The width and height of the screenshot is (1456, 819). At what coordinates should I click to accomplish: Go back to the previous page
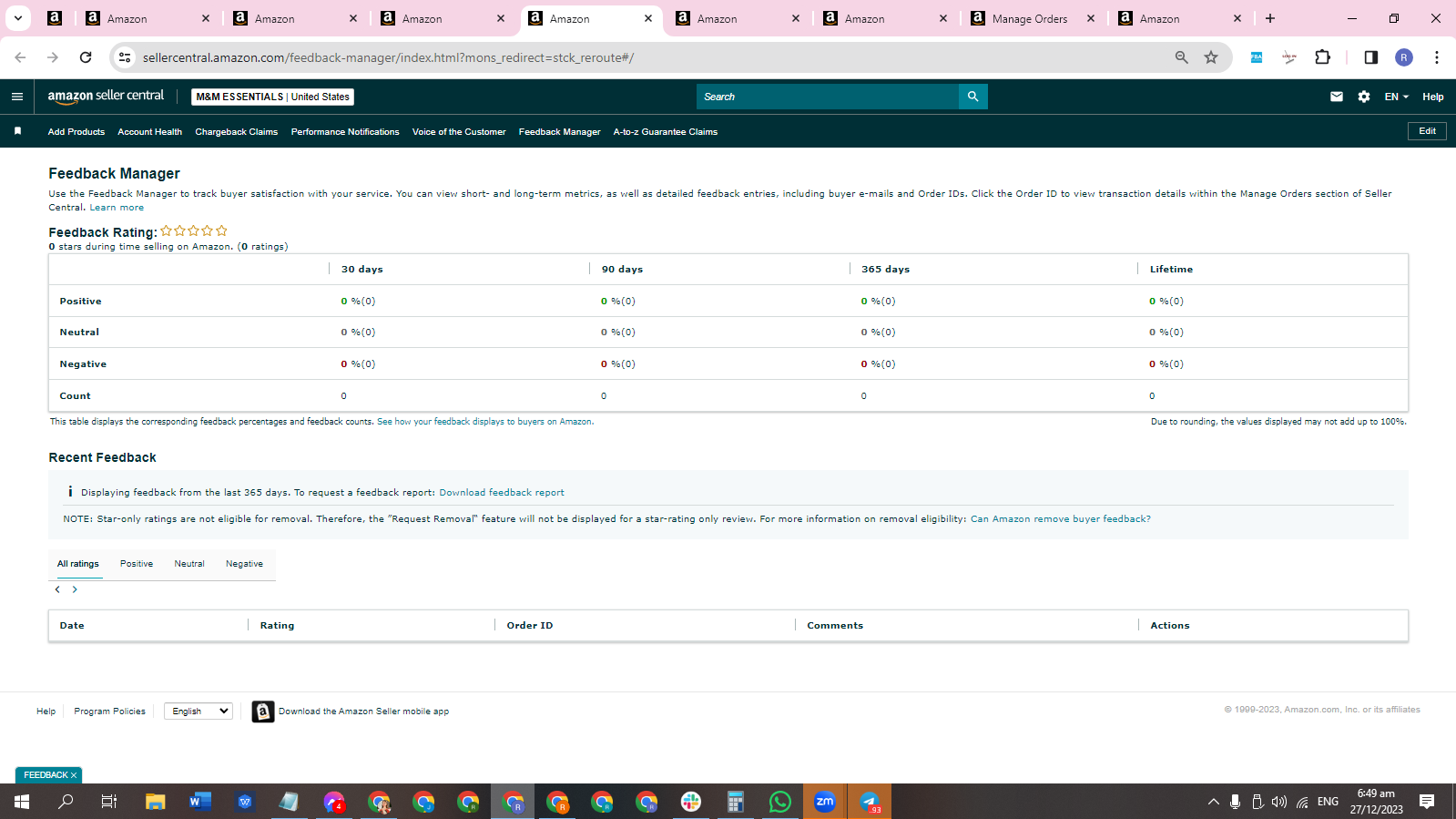click(20, 57)
